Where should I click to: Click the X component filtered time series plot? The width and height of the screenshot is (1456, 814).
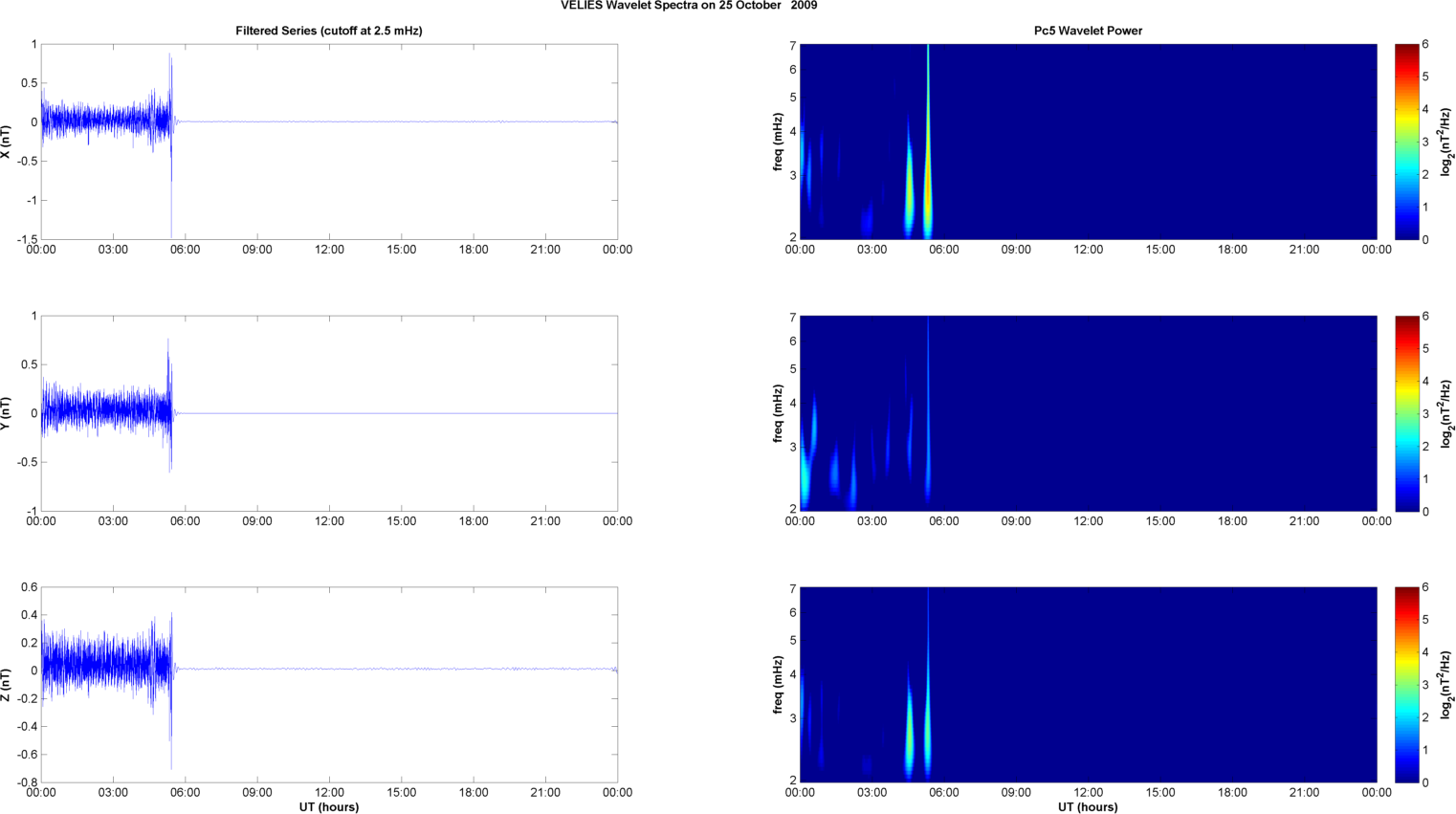[329, 142]
